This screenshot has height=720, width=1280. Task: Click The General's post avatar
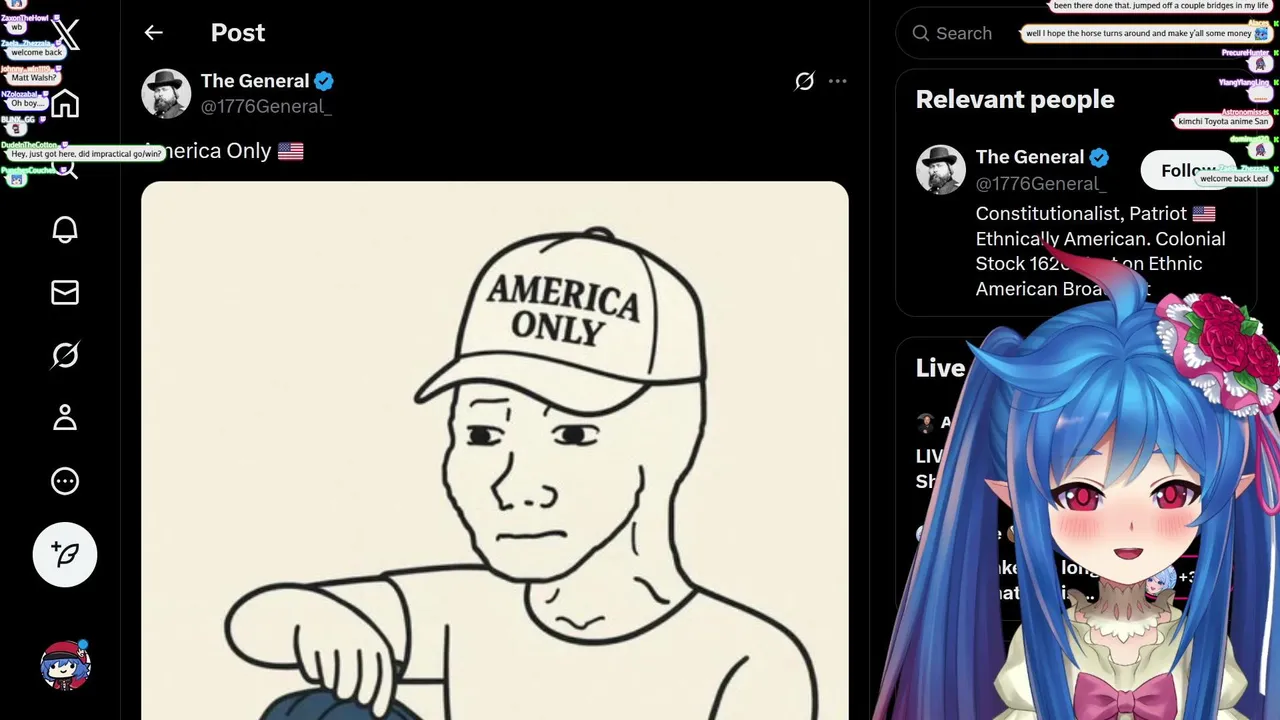[x=166, y=94]
